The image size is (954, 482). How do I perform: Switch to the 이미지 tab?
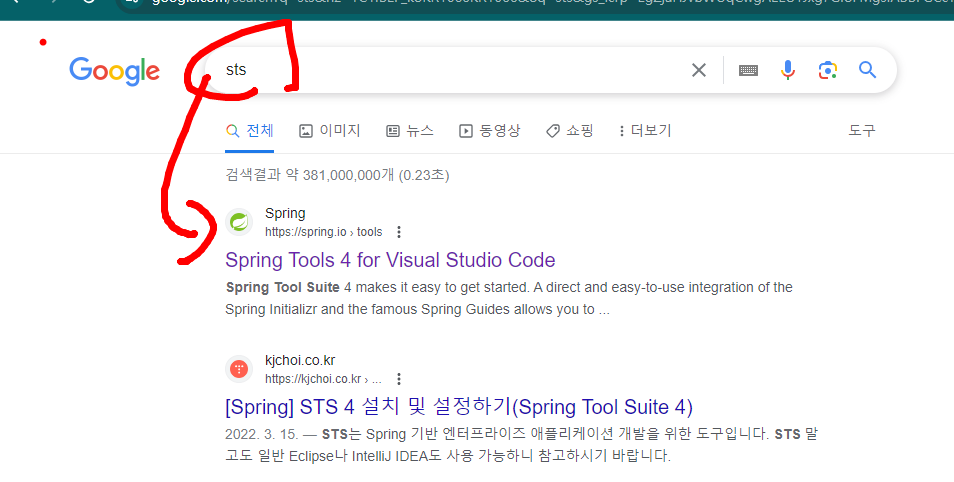330,131
